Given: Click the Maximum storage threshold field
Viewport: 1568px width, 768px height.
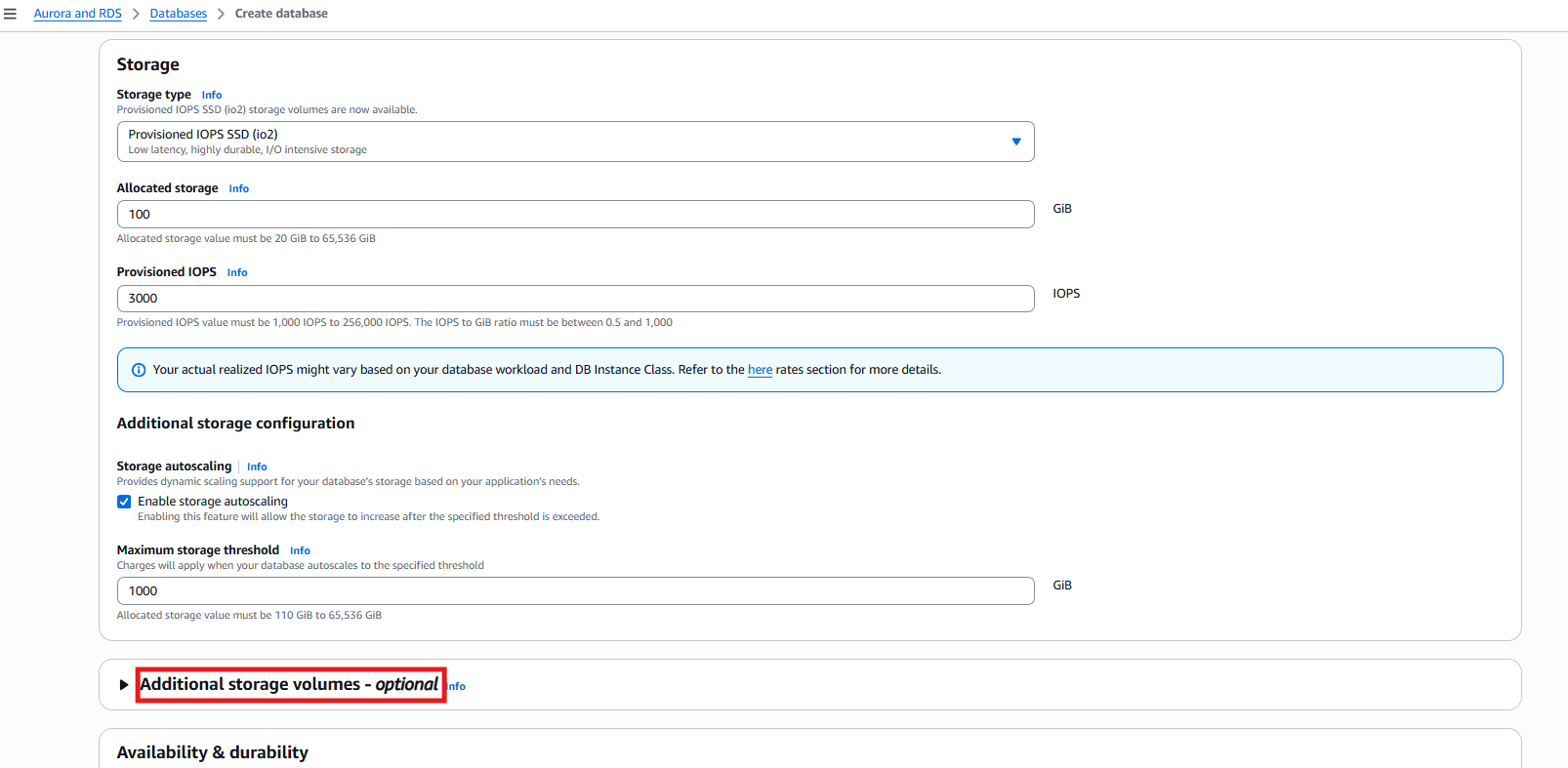Looking at the screenshot, I should point(574,591).
